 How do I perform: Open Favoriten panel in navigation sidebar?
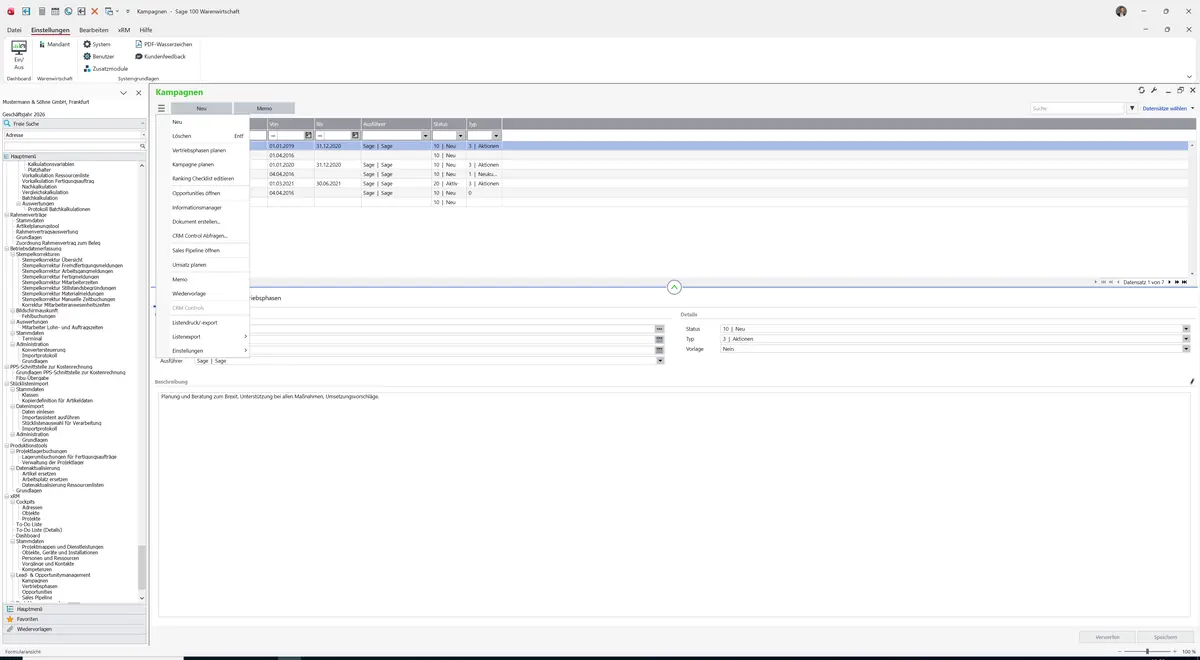click(74, 619)
